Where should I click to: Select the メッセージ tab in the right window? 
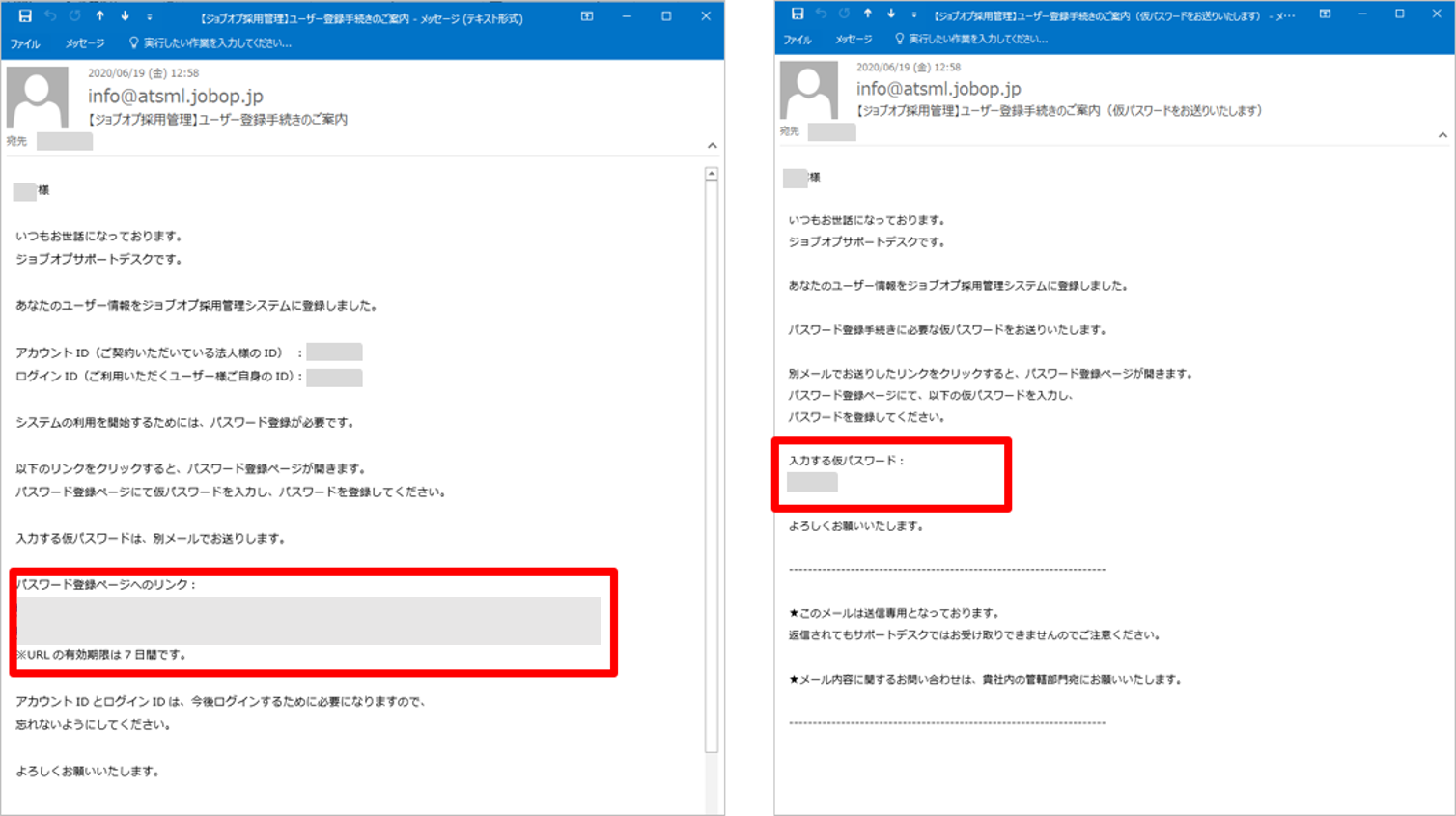[x=853, y=40]
